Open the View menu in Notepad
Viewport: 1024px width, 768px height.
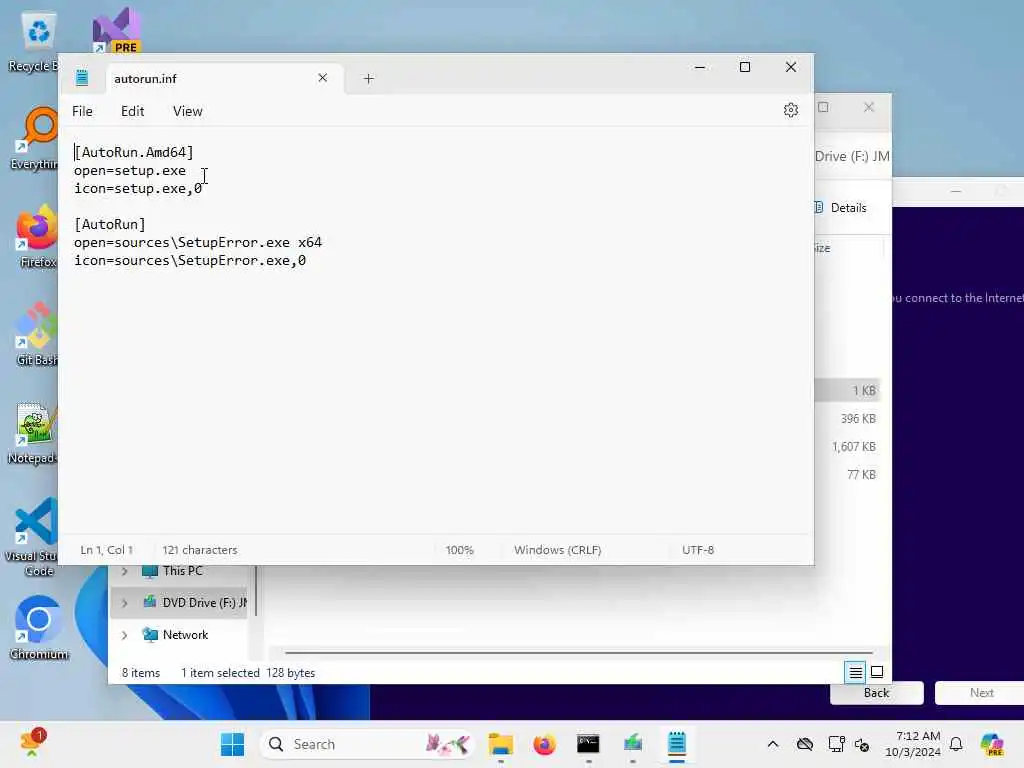tap(187, 112)
